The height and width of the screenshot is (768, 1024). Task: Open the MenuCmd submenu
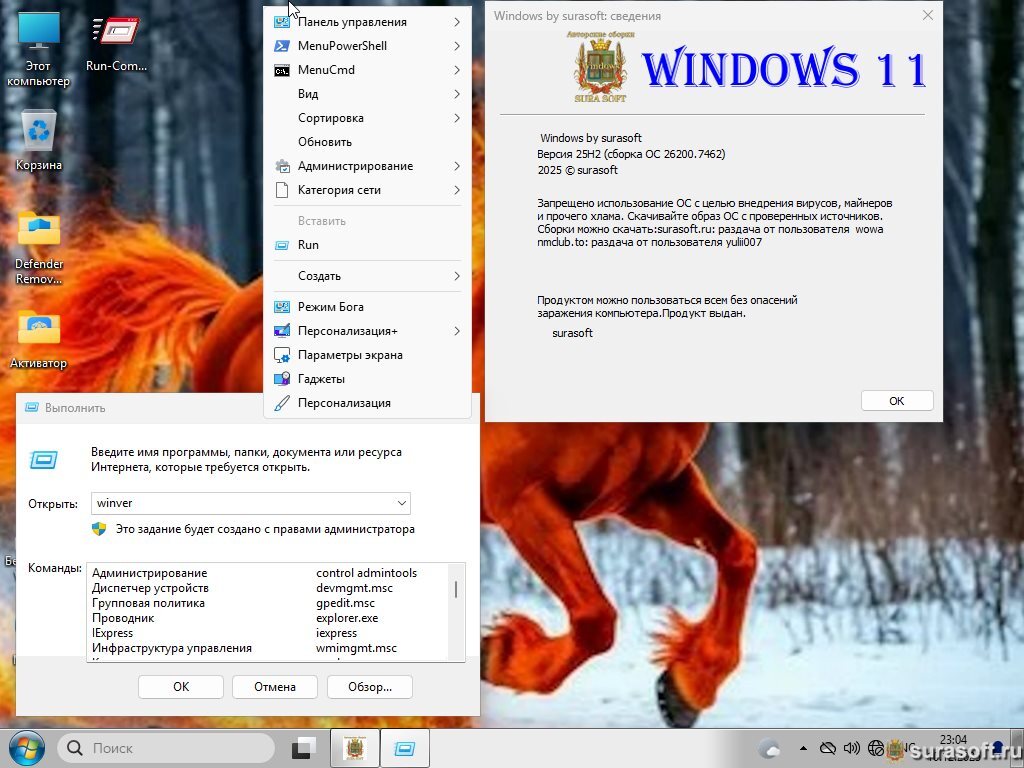click(x=368, y=70)
